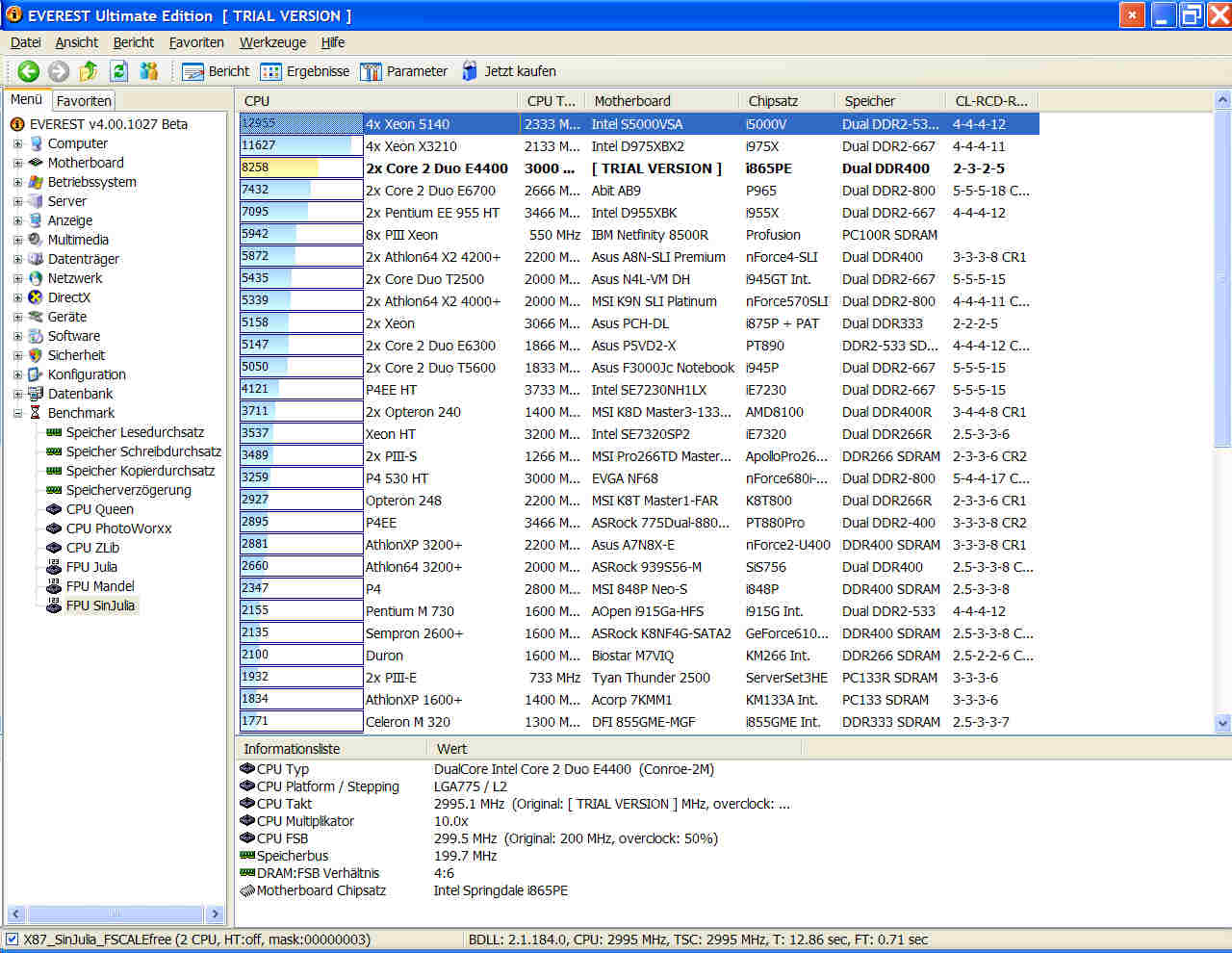
Task: Click the Server tree icon
Action: coord(36,201)
